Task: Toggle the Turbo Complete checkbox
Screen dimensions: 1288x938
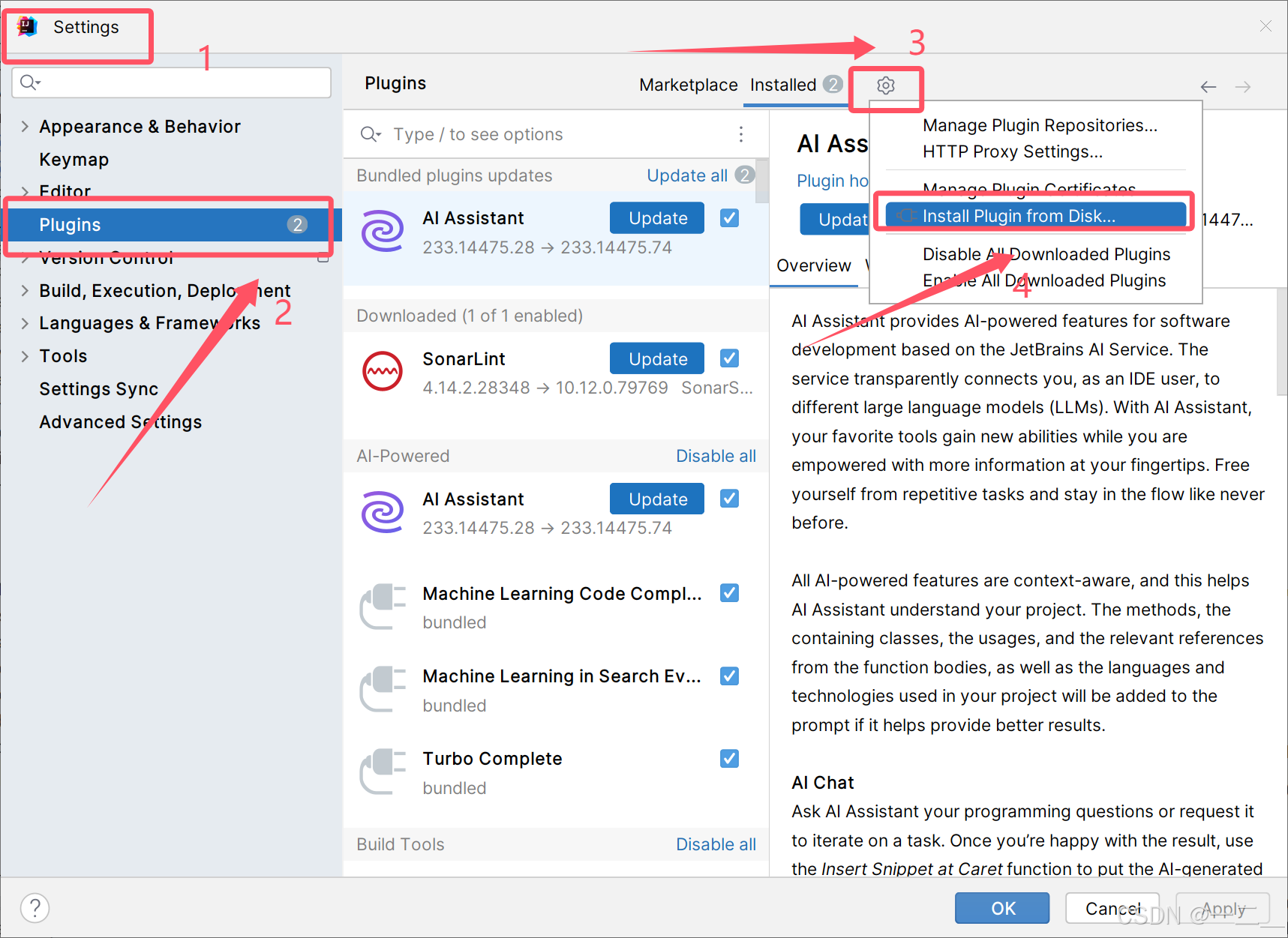Action: click(729, 759)
